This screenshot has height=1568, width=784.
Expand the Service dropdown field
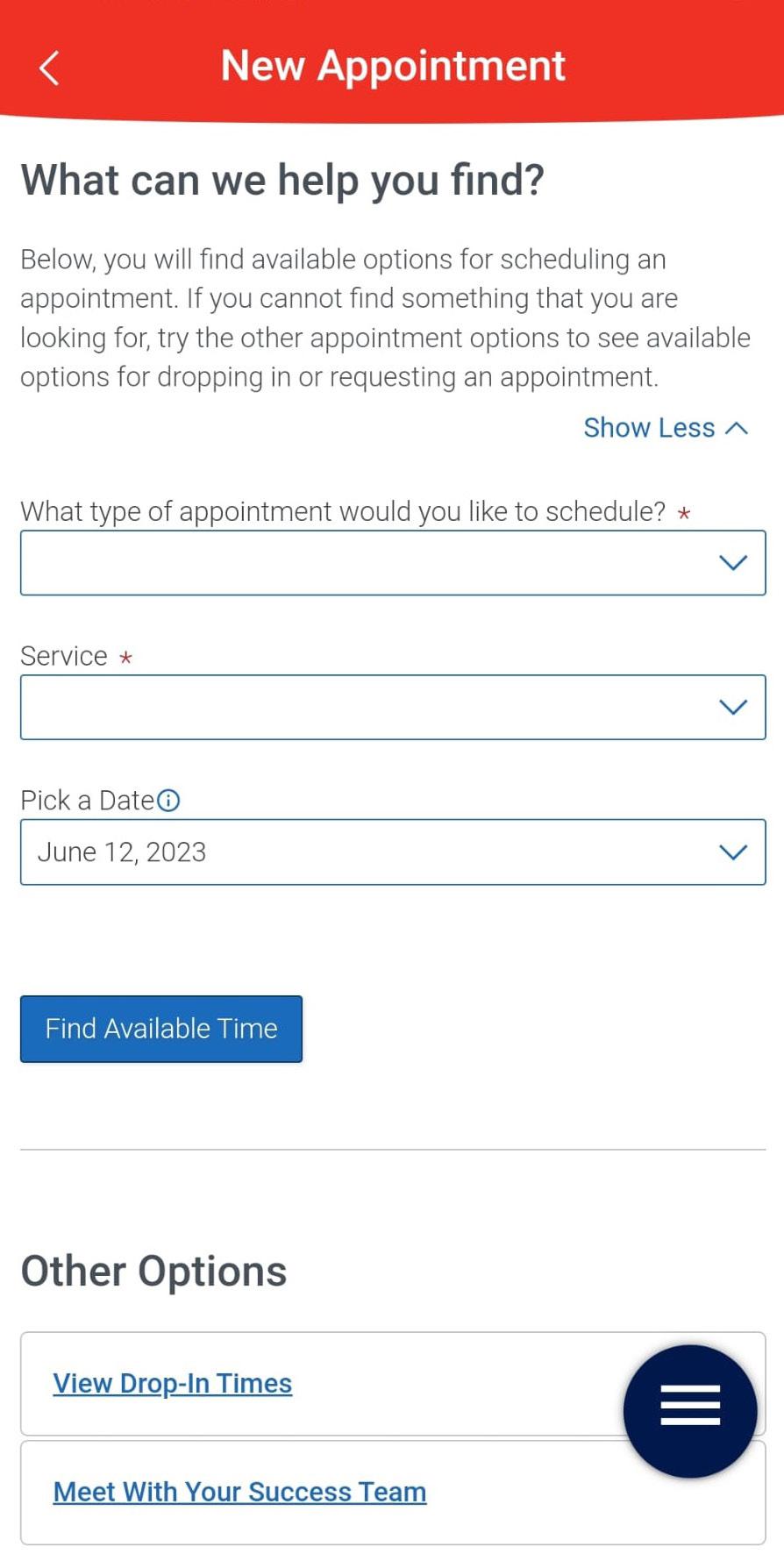[368, 708]
